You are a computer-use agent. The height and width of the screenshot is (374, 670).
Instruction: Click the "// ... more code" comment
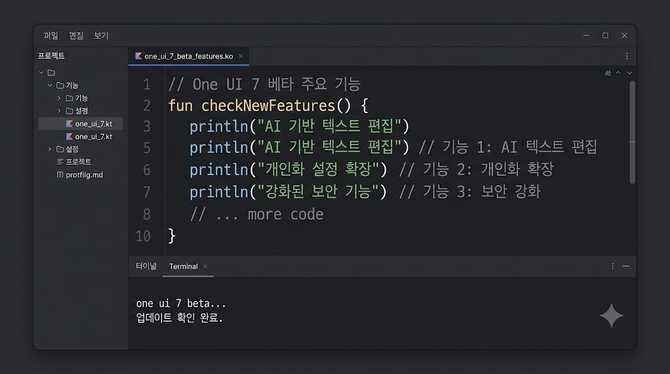(256, 214)
